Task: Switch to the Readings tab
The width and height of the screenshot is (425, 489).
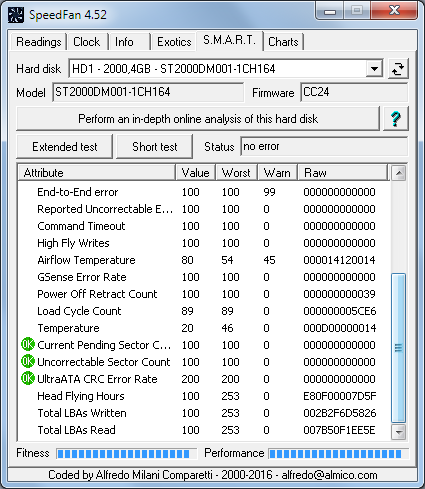Action: [x=39, y=42]
